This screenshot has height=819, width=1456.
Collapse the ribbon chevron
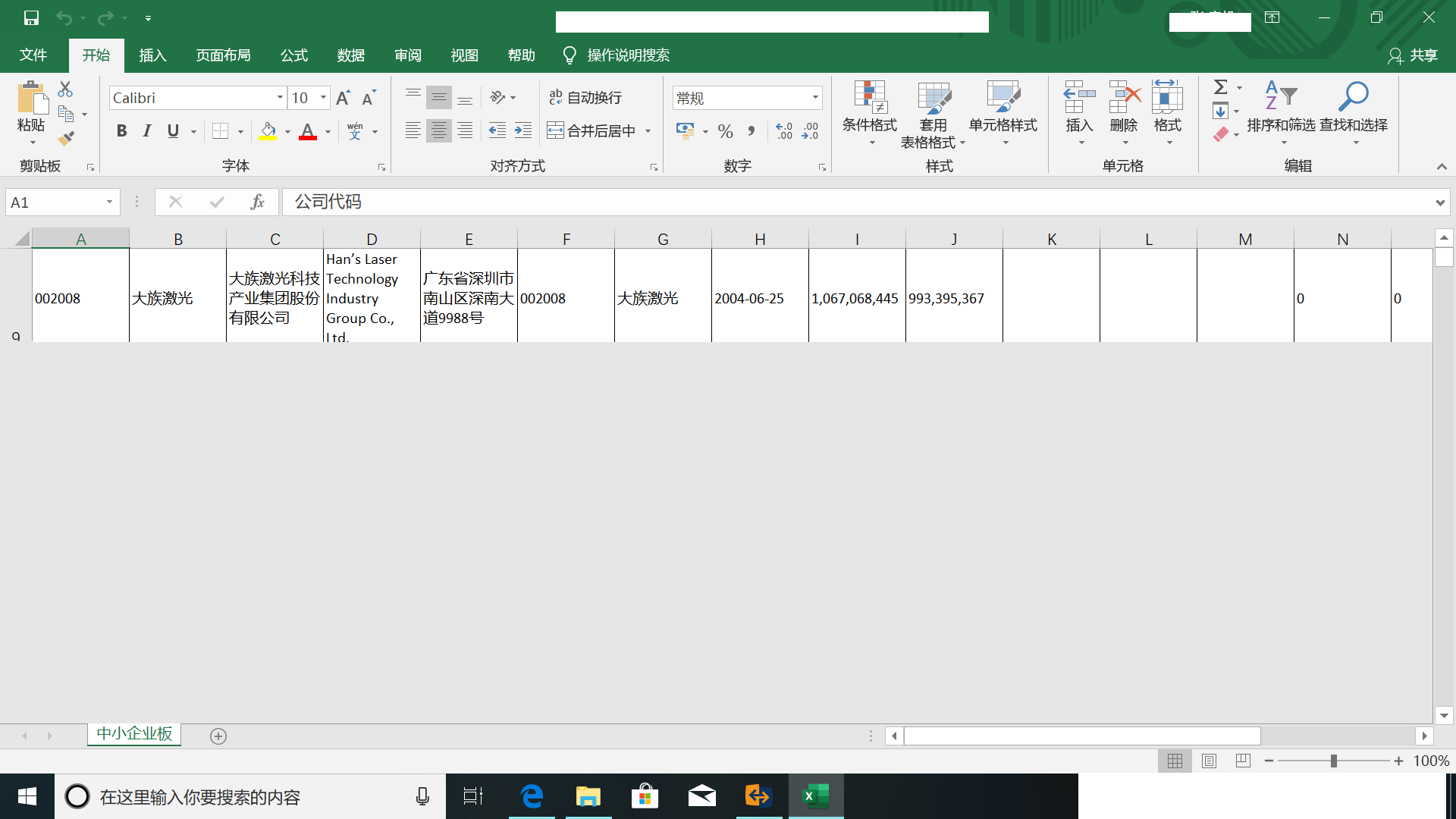click(1442, 166)
